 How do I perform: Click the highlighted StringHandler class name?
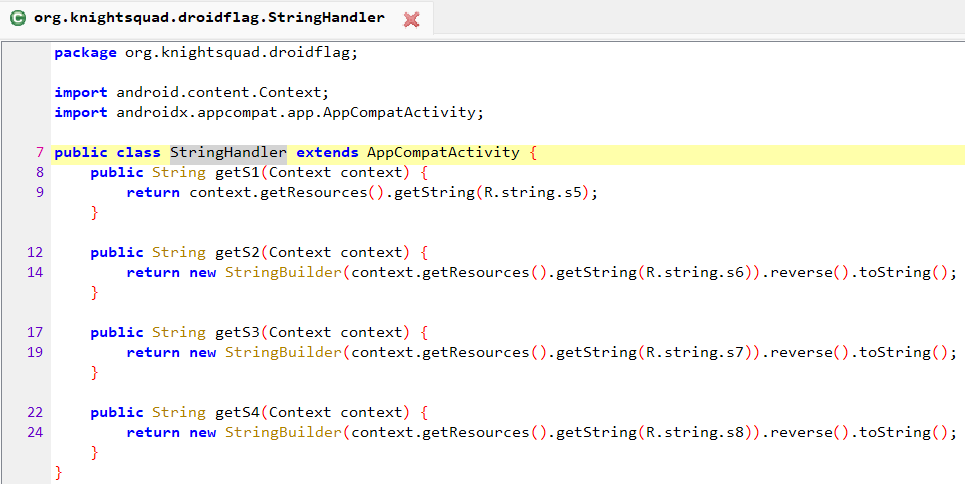tap(228, 152)
